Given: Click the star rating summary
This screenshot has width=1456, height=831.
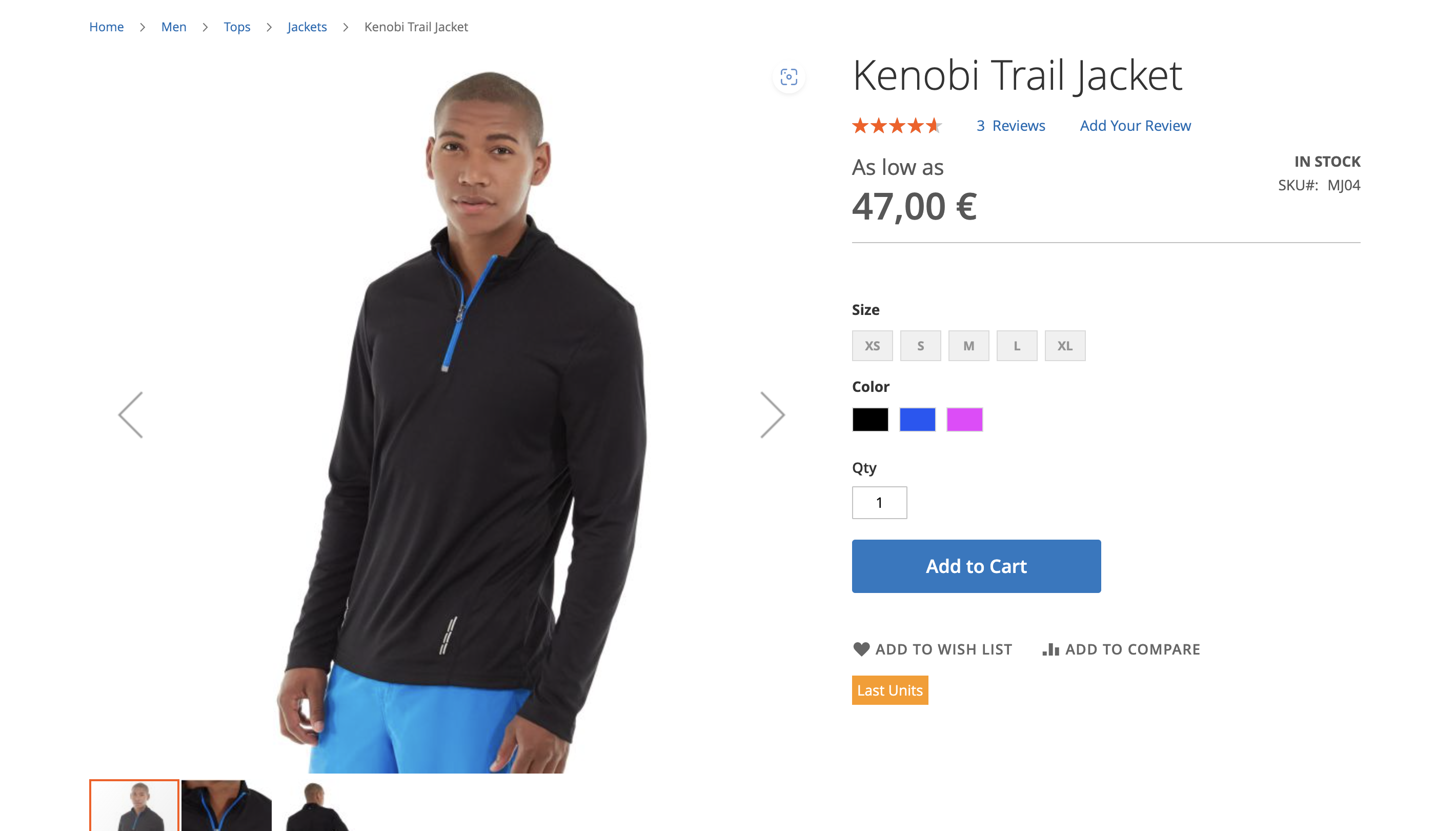Looking at the screenshot, I should (897, 126).
